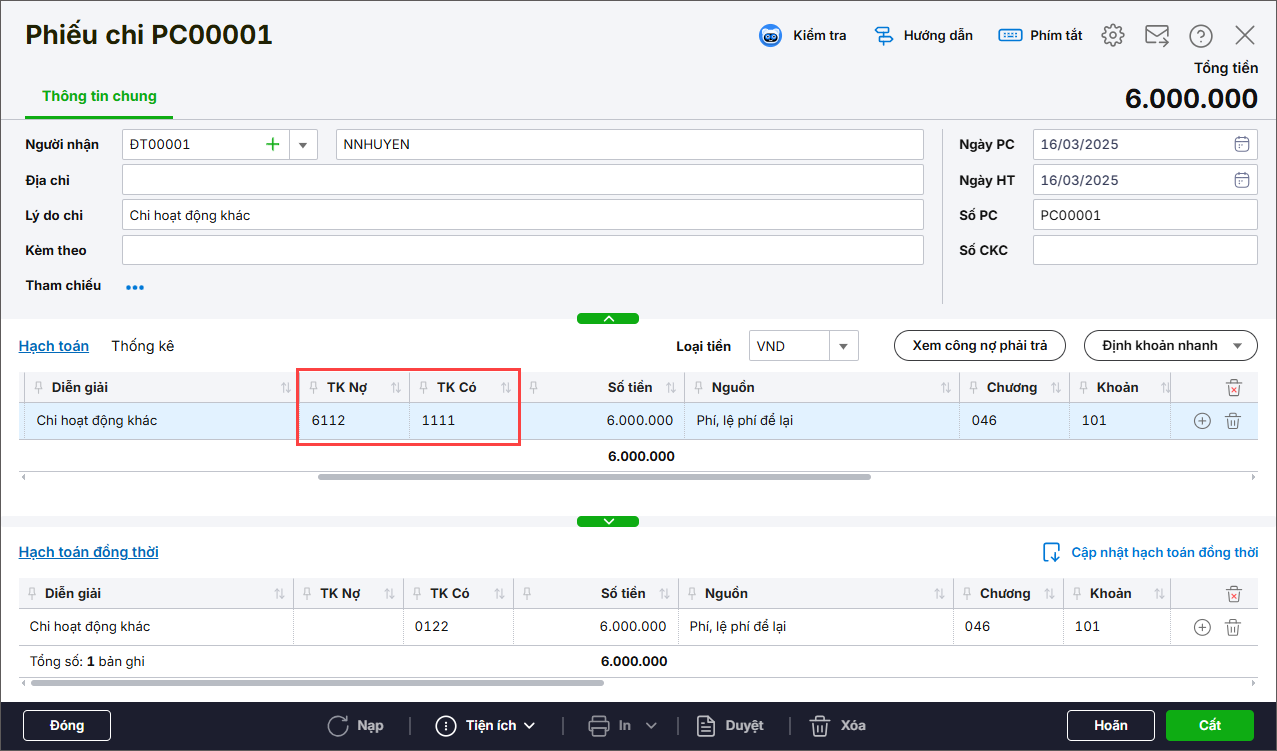Click the mail envelope icon
The height and width of the screenshot is (751, 1277).
[x=1157, y=36]
